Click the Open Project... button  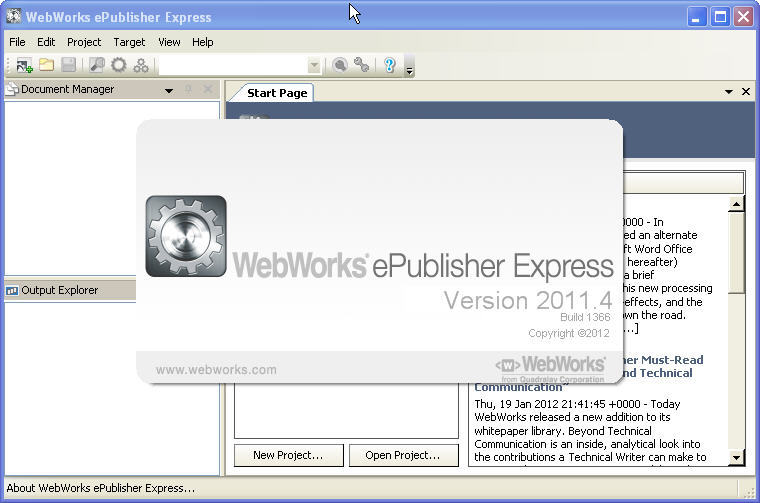[403, 455]
